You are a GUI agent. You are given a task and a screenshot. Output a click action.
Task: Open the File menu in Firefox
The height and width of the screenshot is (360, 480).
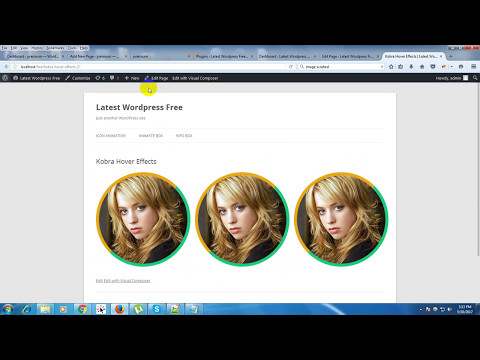point(4,48)
